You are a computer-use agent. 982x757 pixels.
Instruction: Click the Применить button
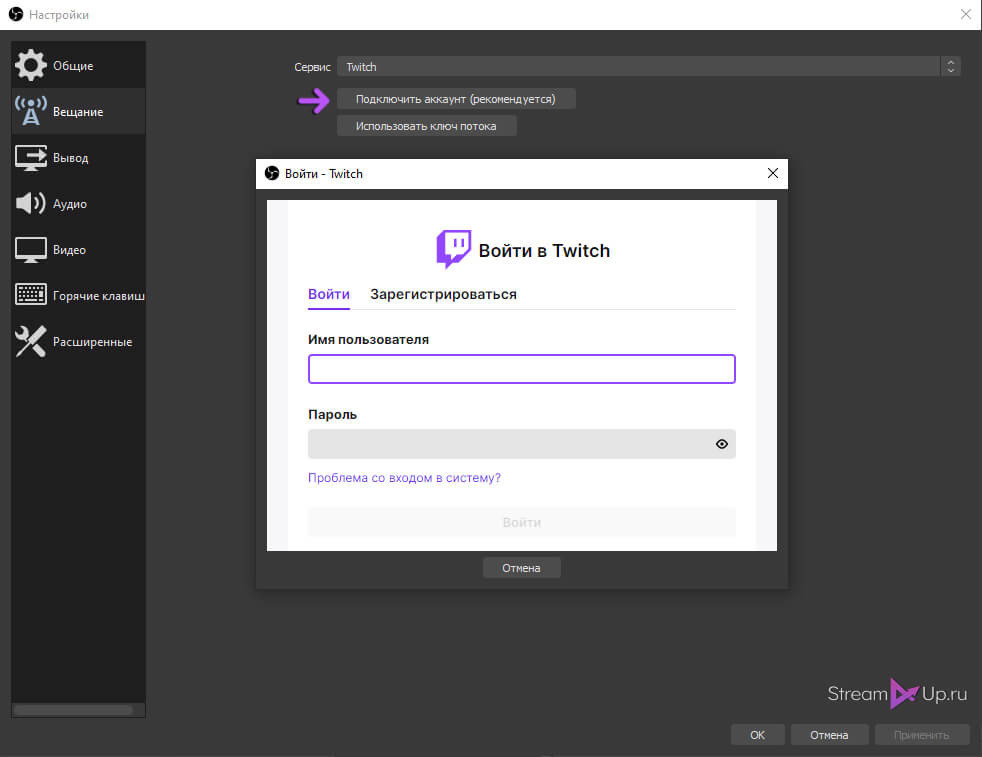coord(921,735)
